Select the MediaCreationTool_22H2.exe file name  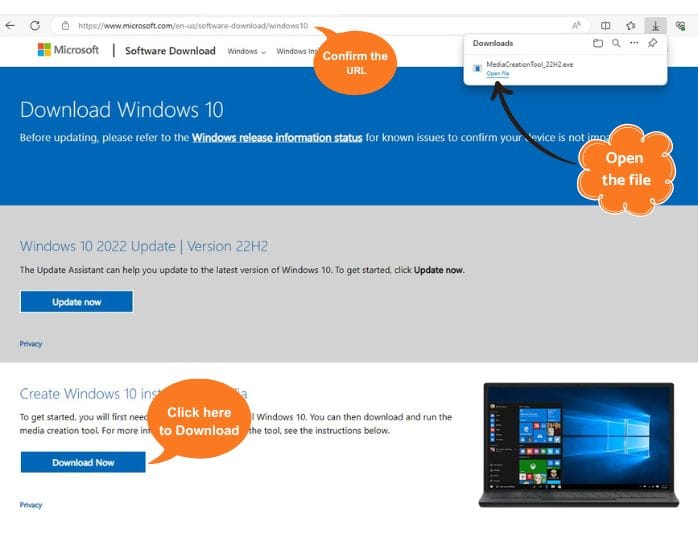(530, 65)
